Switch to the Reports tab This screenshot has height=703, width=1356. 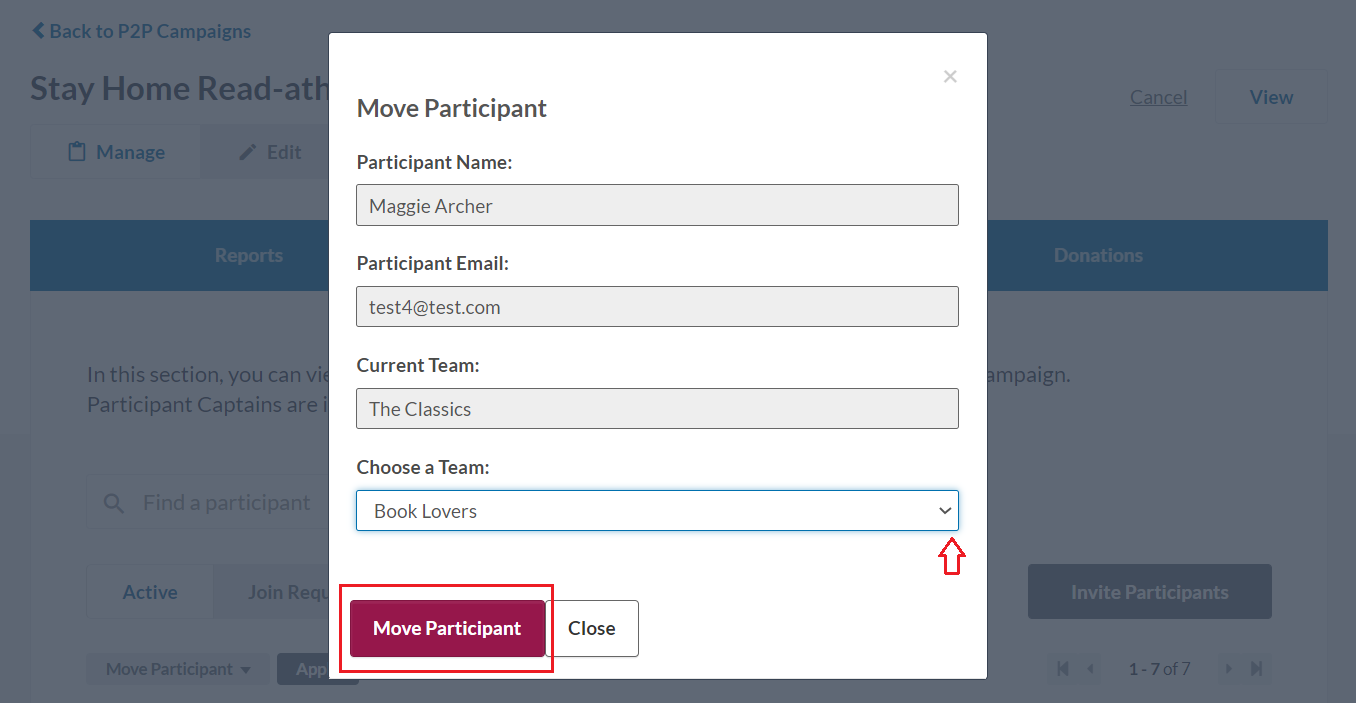coord(249,255)
